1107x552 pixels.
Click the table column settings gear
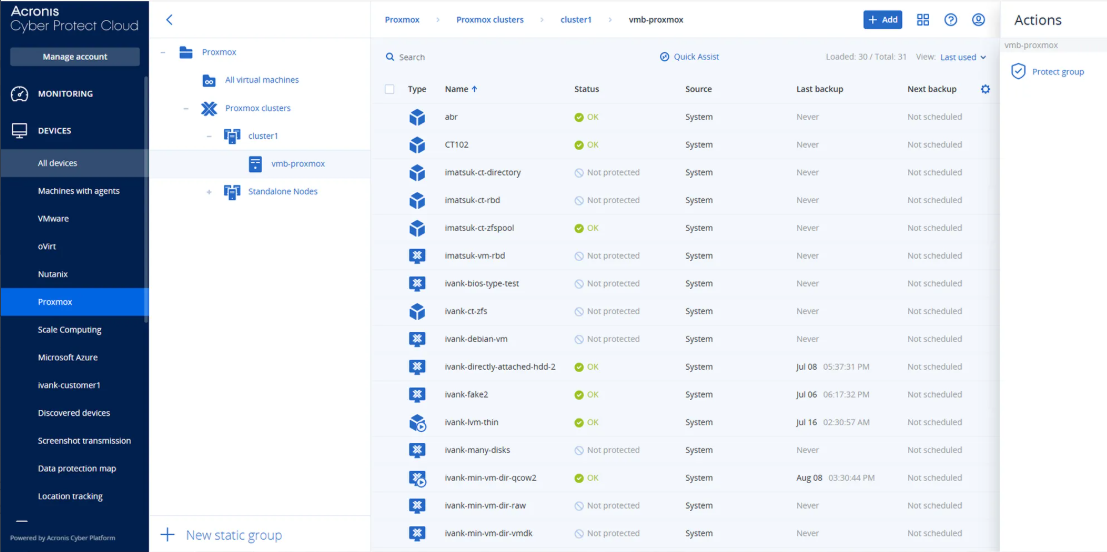tap(985, 89)
